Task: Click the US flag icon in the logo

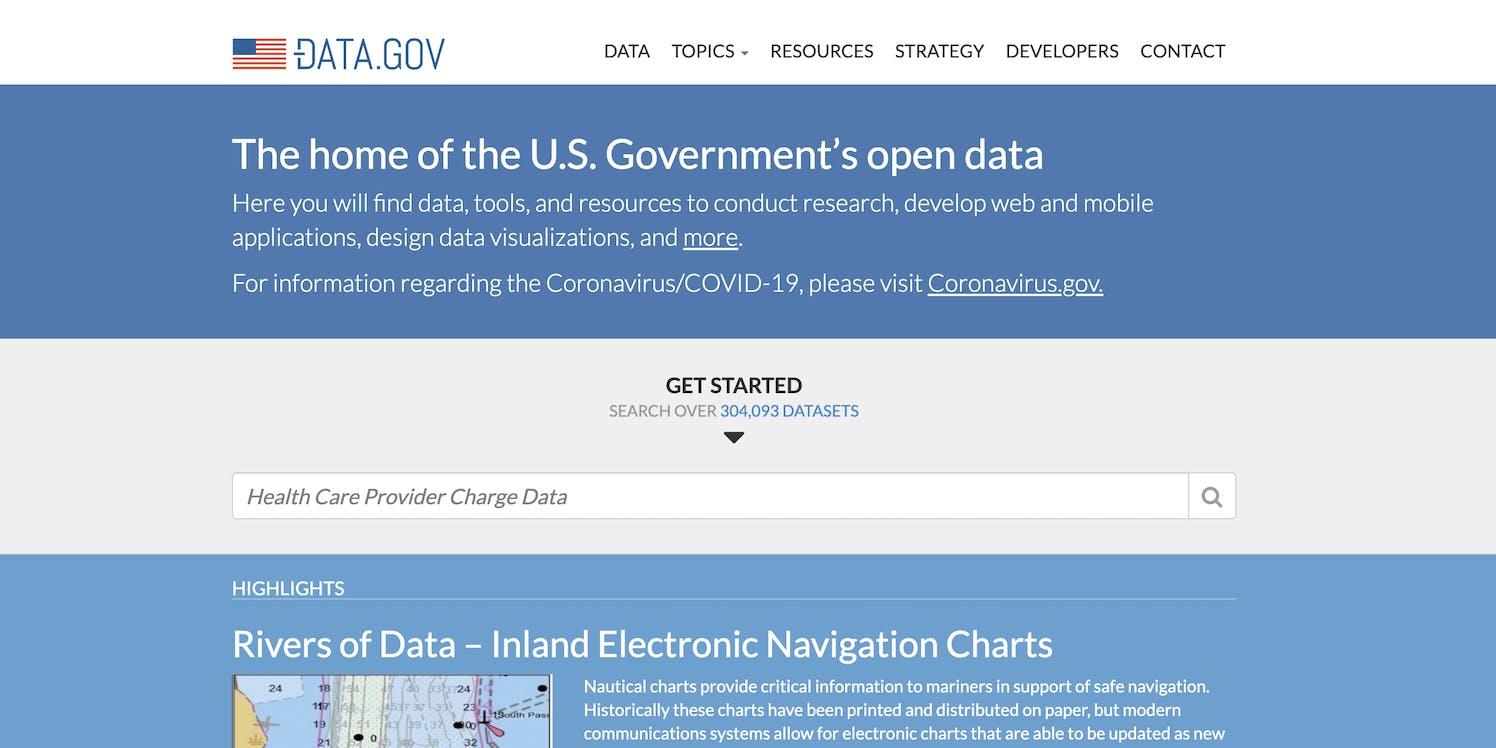Action: pyautogui.click(x=259, y=54)
